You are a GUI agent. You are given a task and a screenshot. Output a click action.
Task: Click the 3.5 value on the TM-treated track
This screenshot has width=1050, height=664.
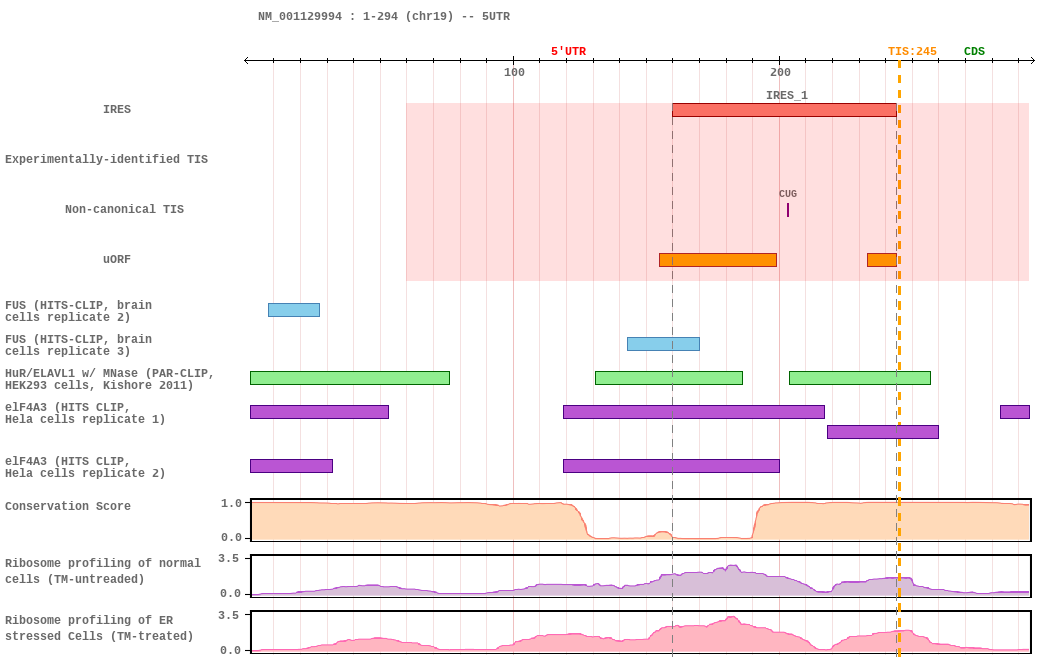pyautogui.click(x=229, y=615)
